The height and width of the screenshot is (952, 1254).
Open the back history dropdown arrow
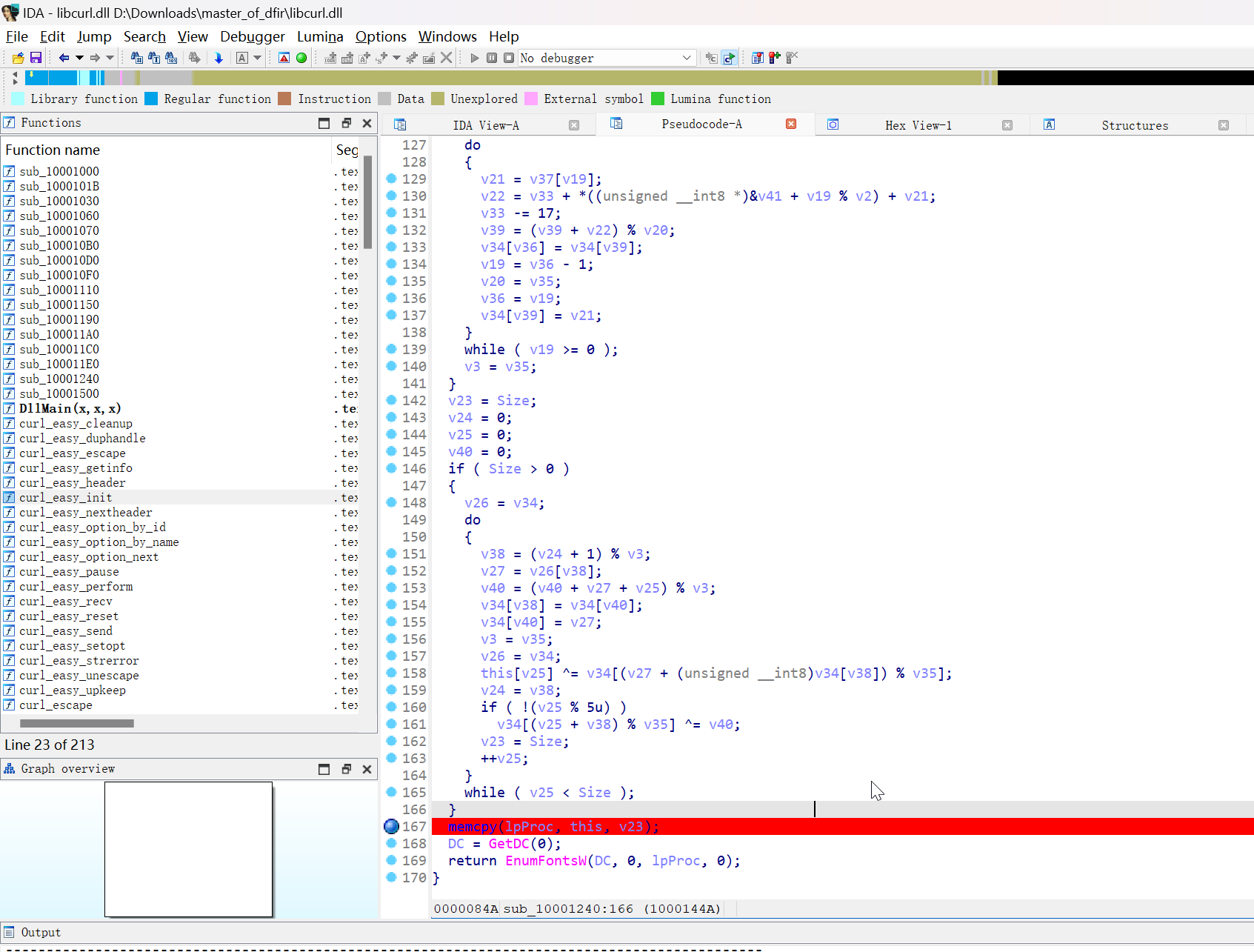[x=79, y=58]
